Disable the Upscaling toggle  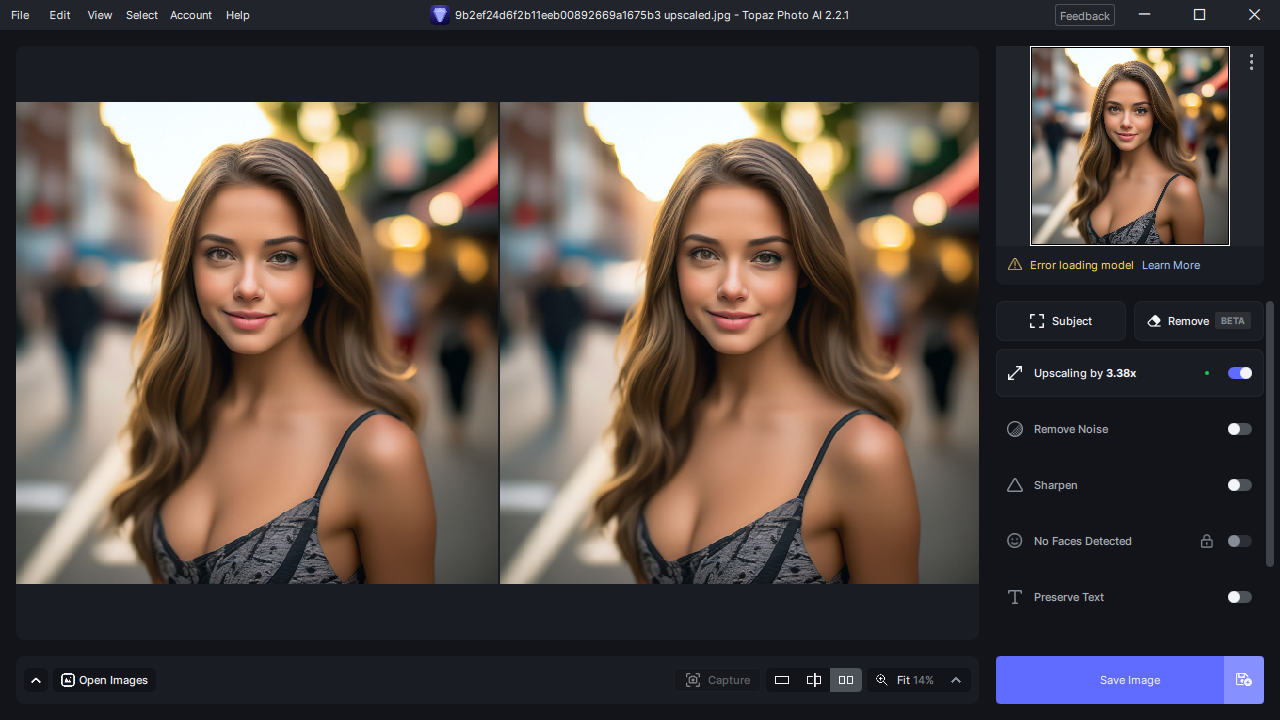1239,373
